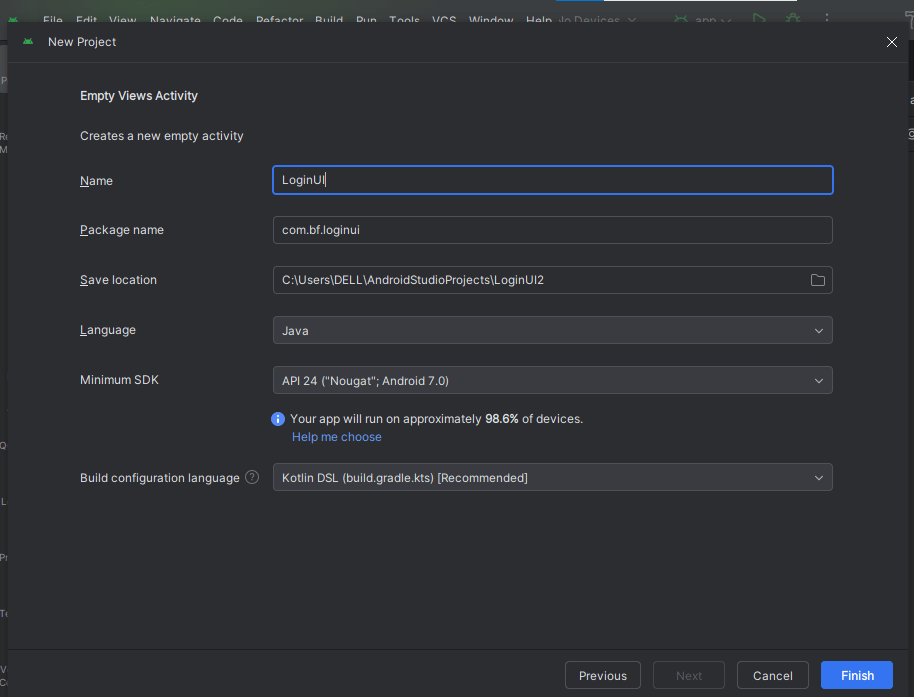Open the Tools menu in the menu bar
The height and width of the screenshot is (697, 914).
(404, 20)
